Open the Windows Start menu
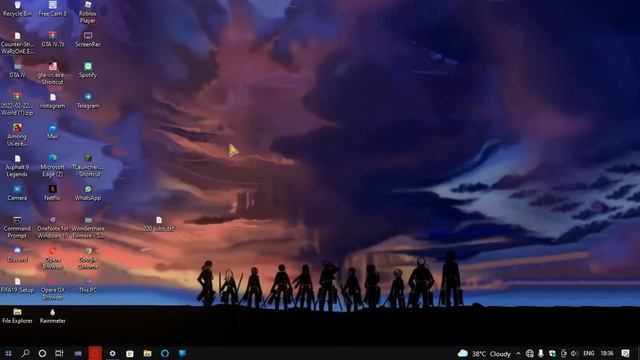Screen dimensions: 640x360 pos(8,353)
